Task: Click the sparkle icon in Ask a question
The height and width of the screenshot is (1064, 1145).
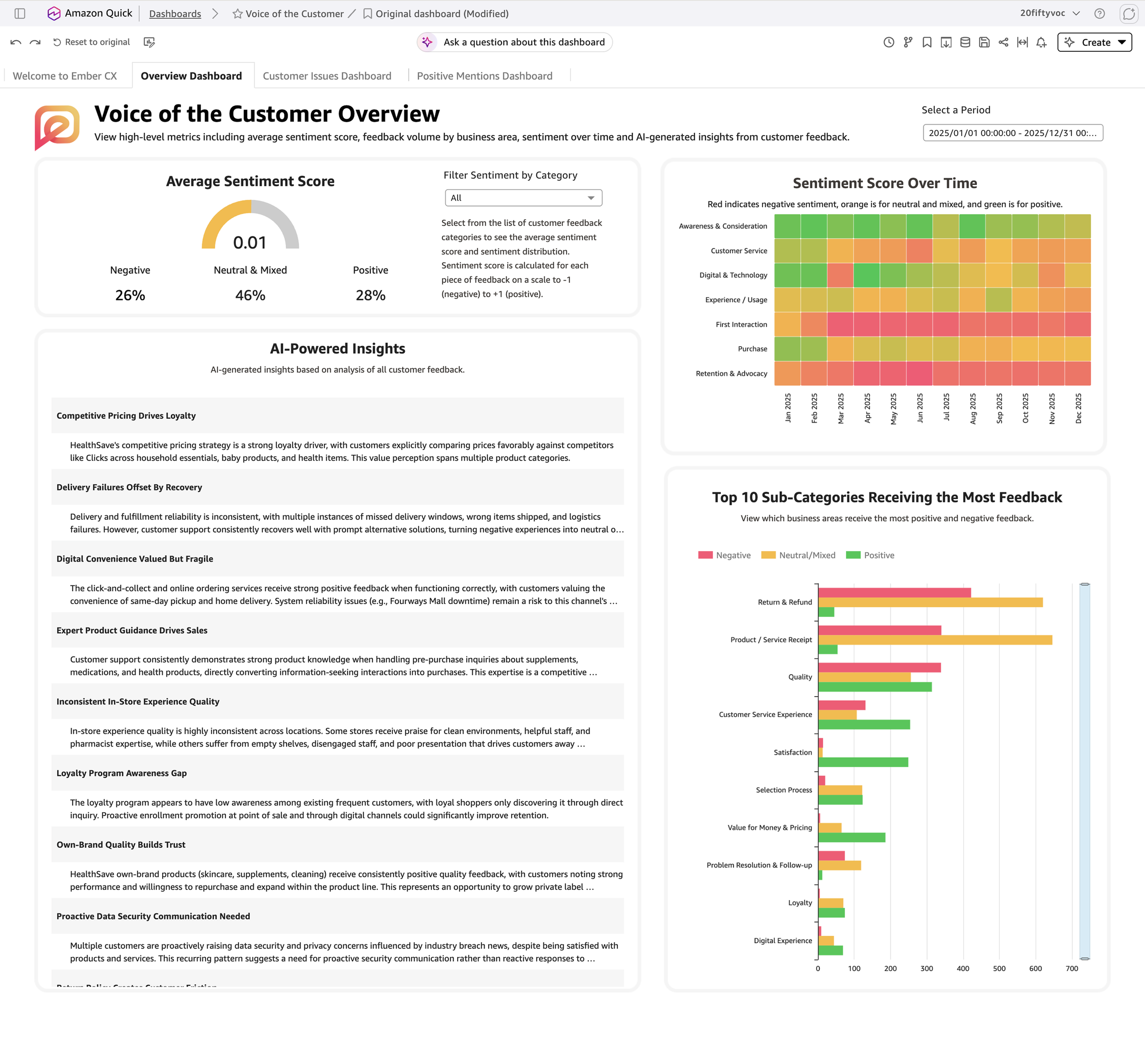Action: (x=427, y=42)
